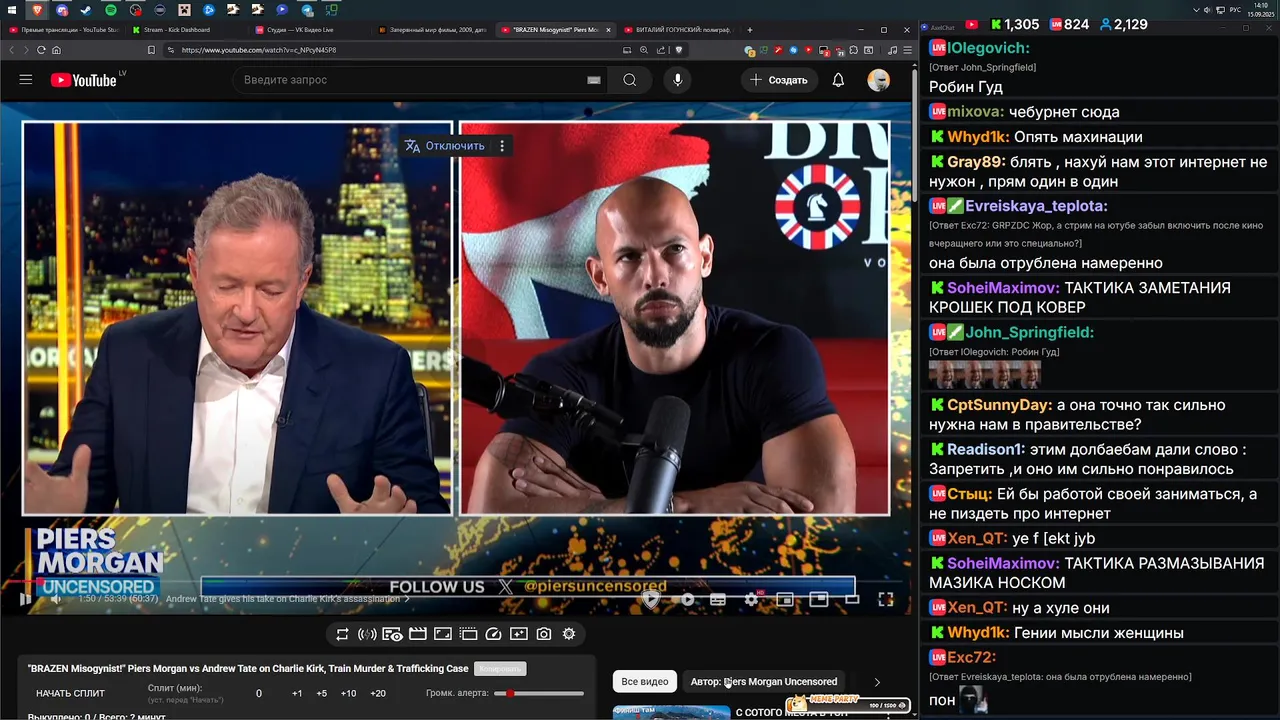Add +20 minutes to the split
This screenshot has height=720, width=1280.
point(378,693)
